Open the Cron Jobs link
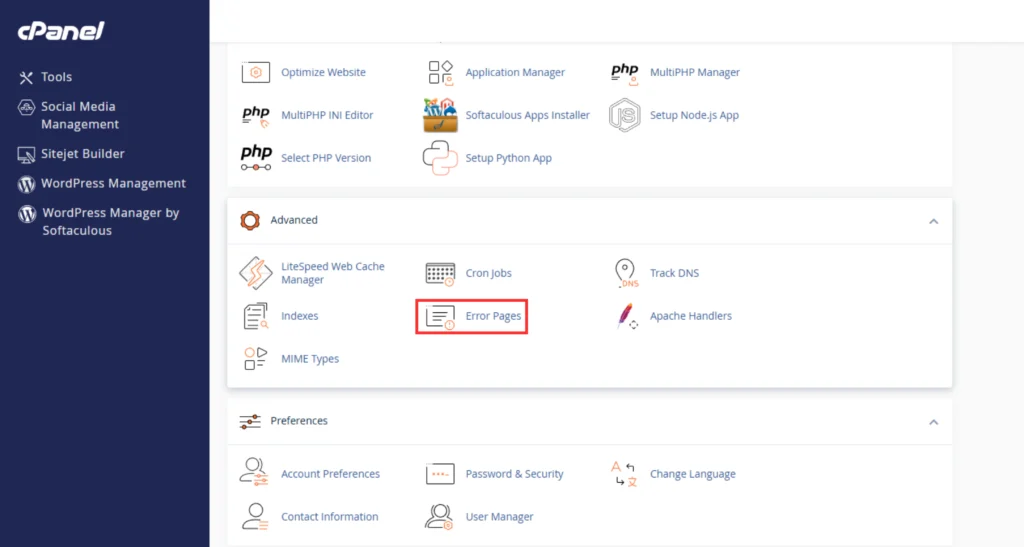Viewport: 1024px width, 547px height. [x=488, y=274]
